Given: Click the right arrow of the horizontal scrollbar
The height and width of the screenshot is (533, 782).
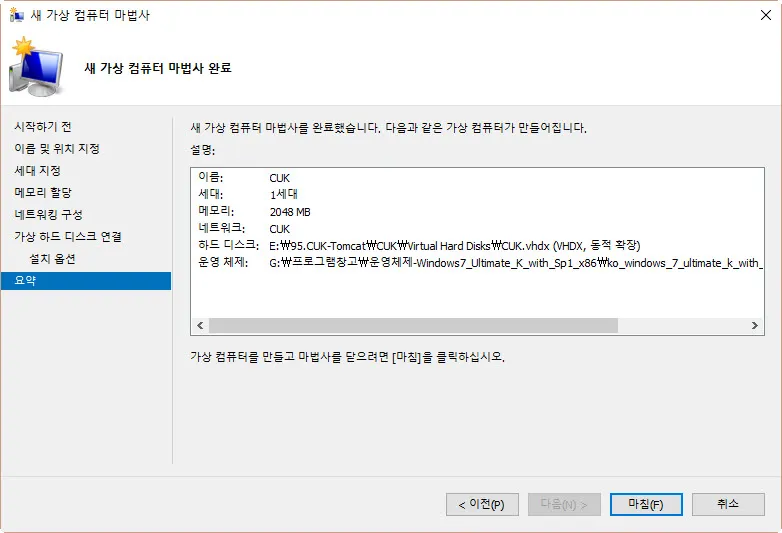Looking at the screenshot, I should (x=755, y=326).
